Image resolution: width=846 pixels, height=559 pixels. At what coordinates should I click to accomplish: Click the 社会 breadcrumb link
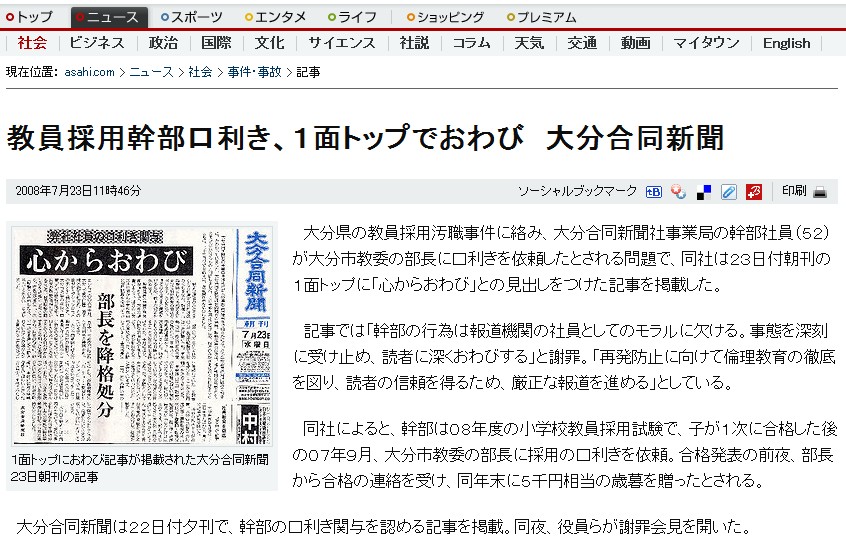(200, 72)
